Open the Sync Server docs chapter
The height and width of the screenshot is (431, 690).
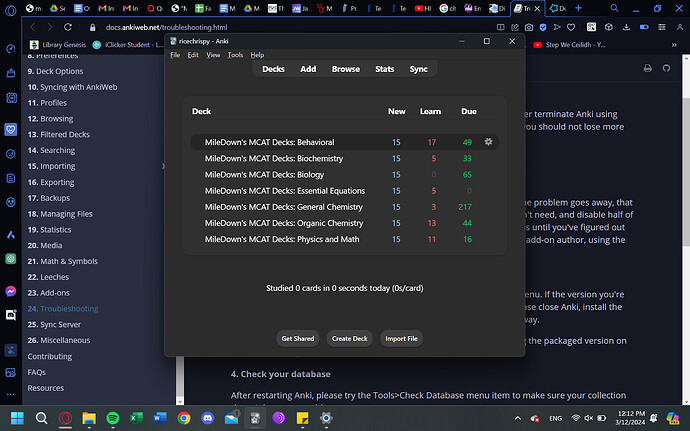[54, 324]
